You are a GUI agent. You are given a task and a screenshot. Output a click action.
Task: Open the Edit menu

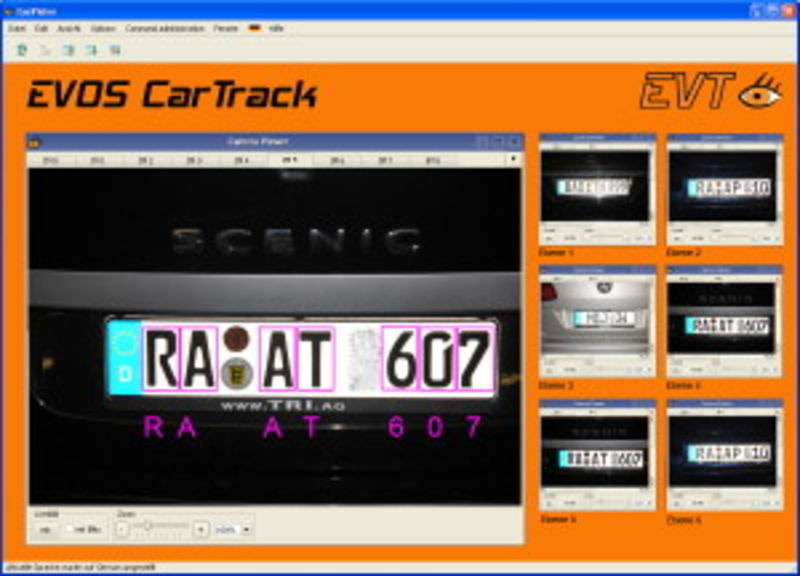click(x=41, y=29)
